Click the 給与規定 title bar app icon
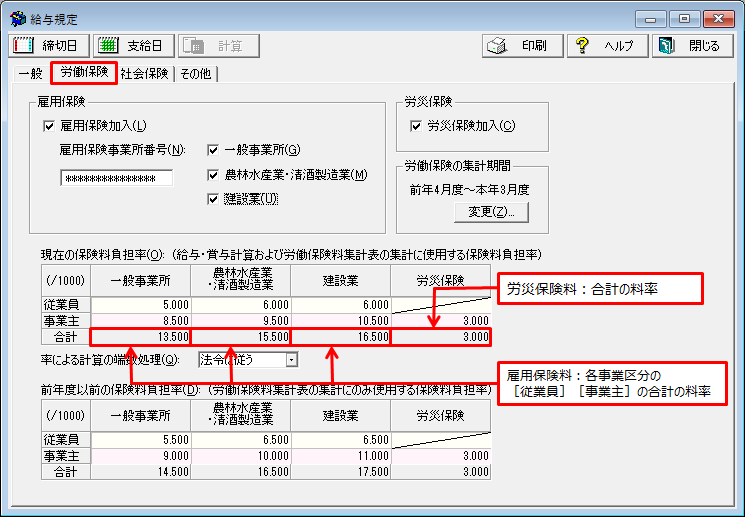745x517 pixels. pos(17,19)
